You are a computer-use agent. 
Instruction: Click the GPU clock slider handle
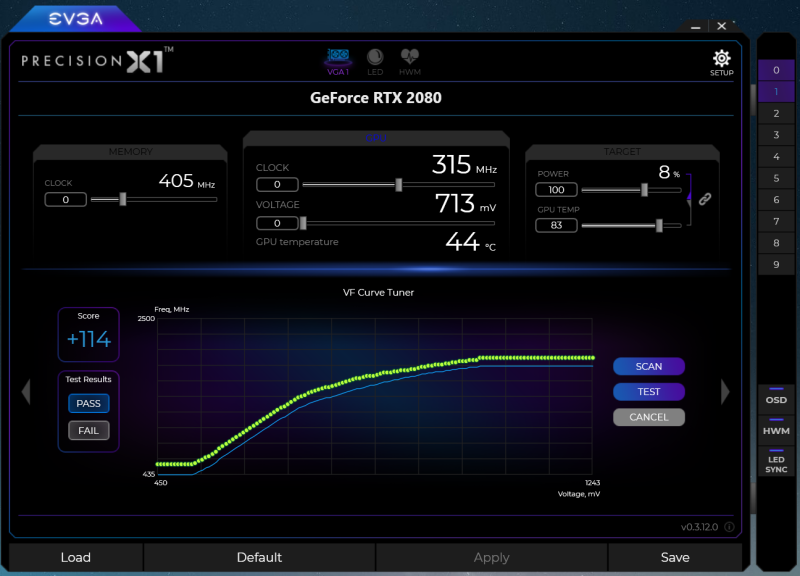399,185
